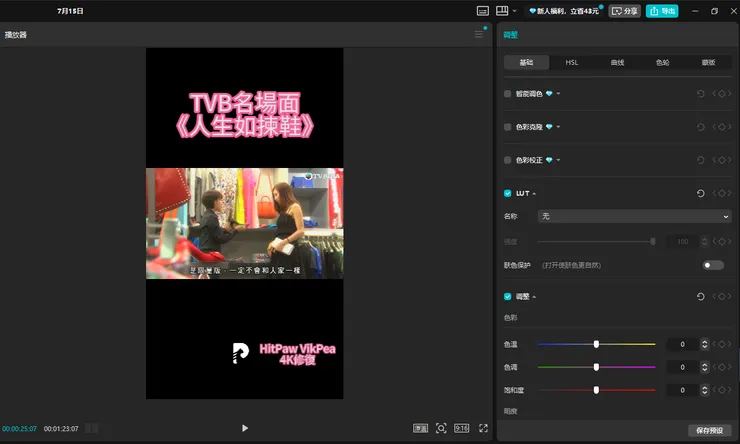This screenshot has height=444, width=740.
Task: Go to next keyframe on 色调 row
Action: tap(729, 367)
